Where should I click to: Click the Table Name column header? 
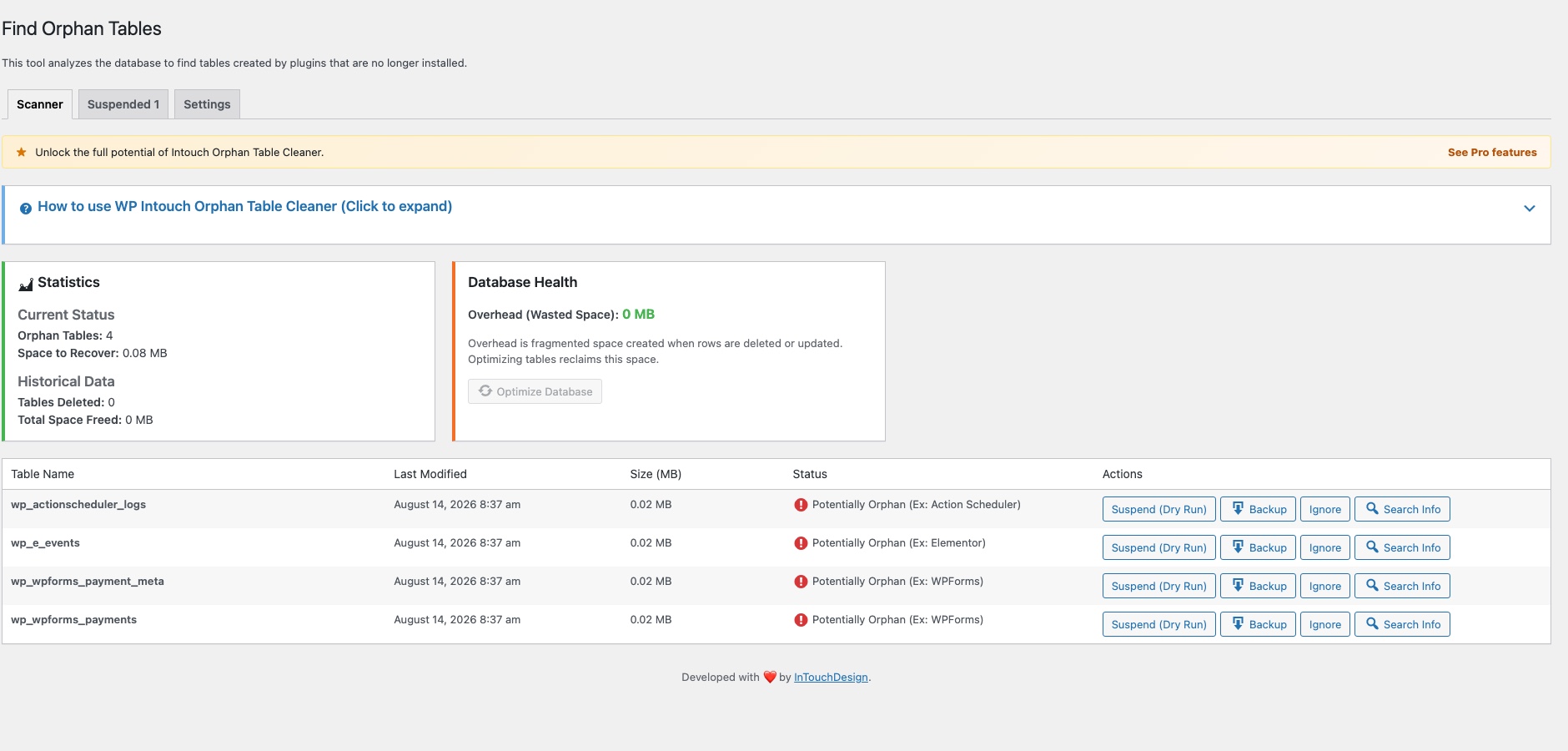coord(43,474)
